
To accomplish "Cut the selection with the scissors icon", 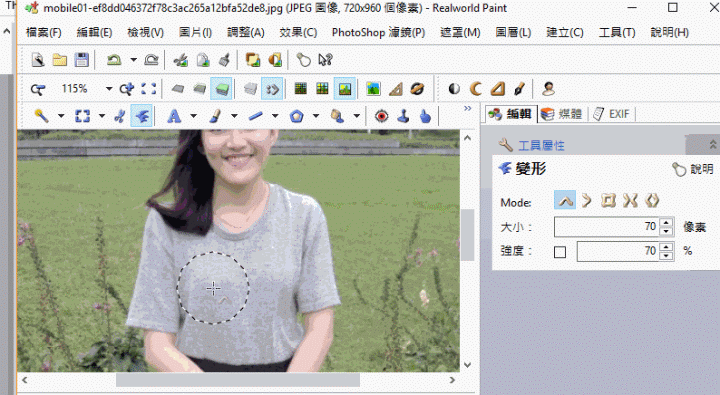I will click(x=180, y=60).
